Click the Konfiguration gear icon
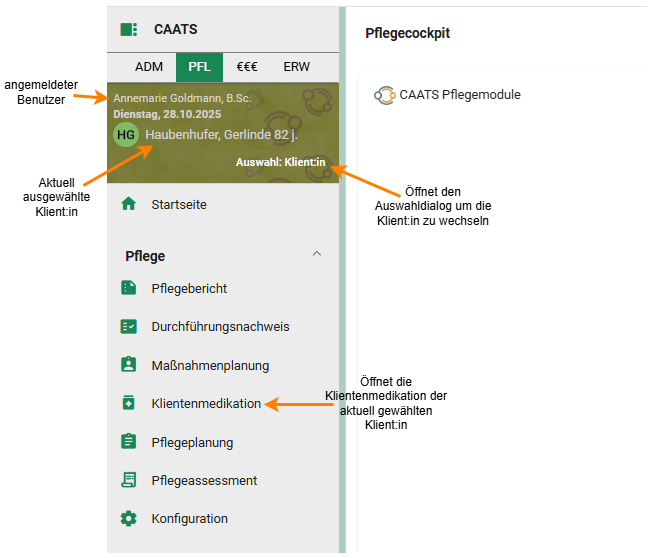 tap(128, 519)
